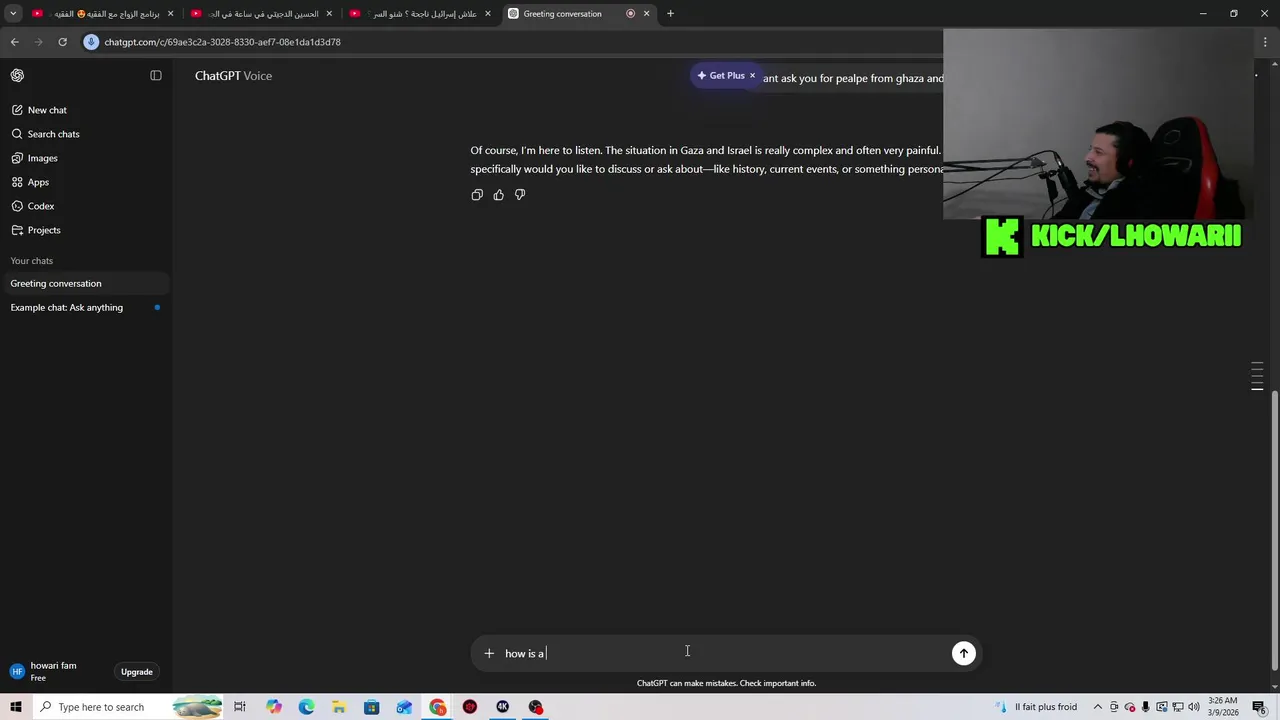
Task: Start a New chat
Action: (85, 110)
